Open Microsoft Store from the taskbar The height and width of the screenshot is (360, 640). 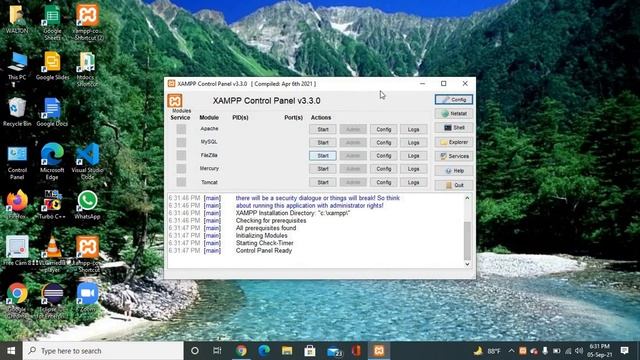pos(310,351)
